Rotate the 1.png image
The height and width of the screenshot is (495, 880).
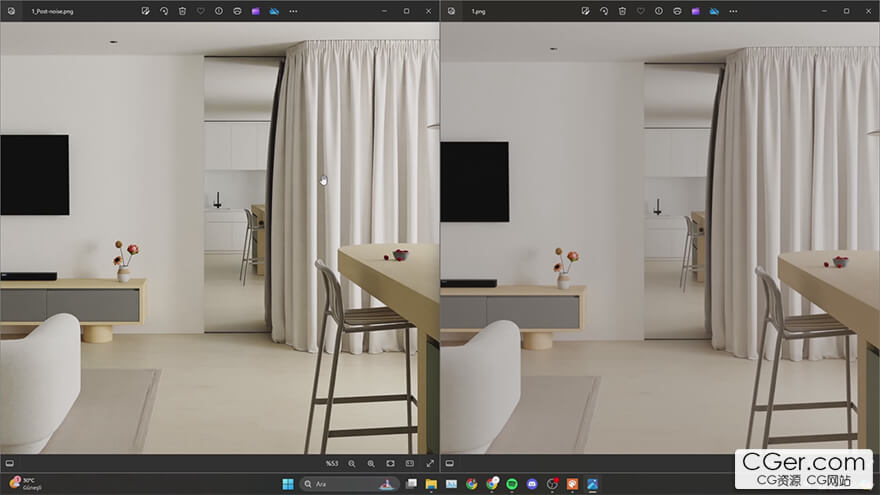click(604, 11)
